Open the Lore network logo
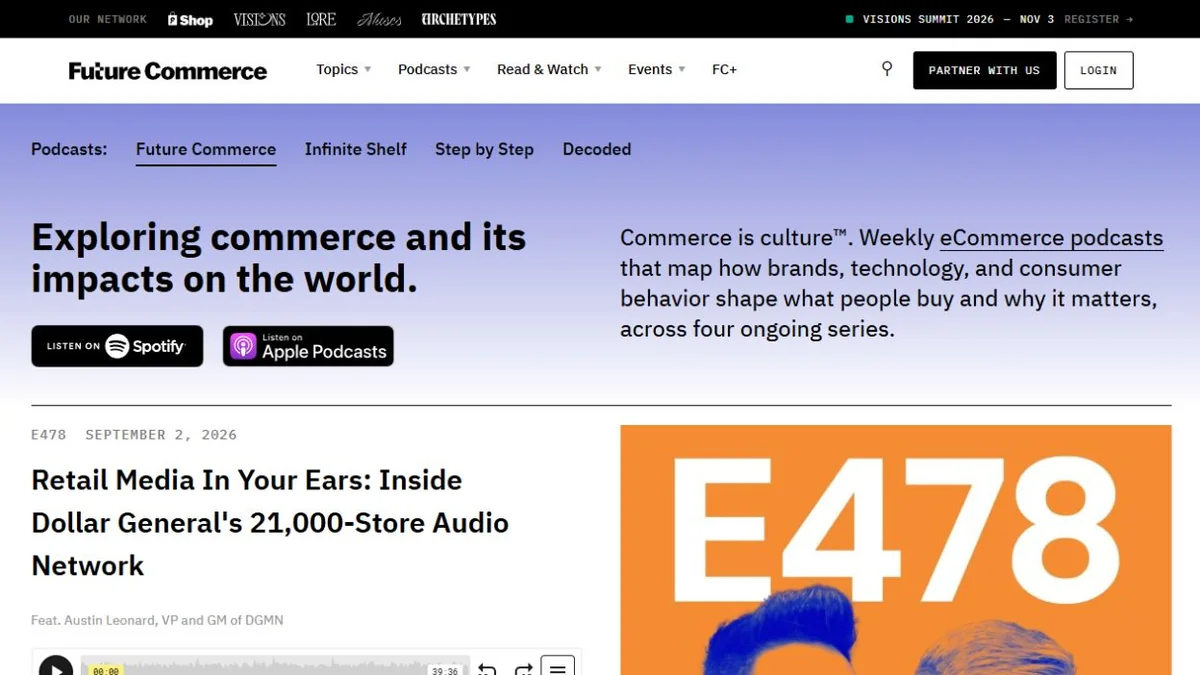Image resolution: width=1200 pixels, height=675 pixels. (x=321, y=19)
